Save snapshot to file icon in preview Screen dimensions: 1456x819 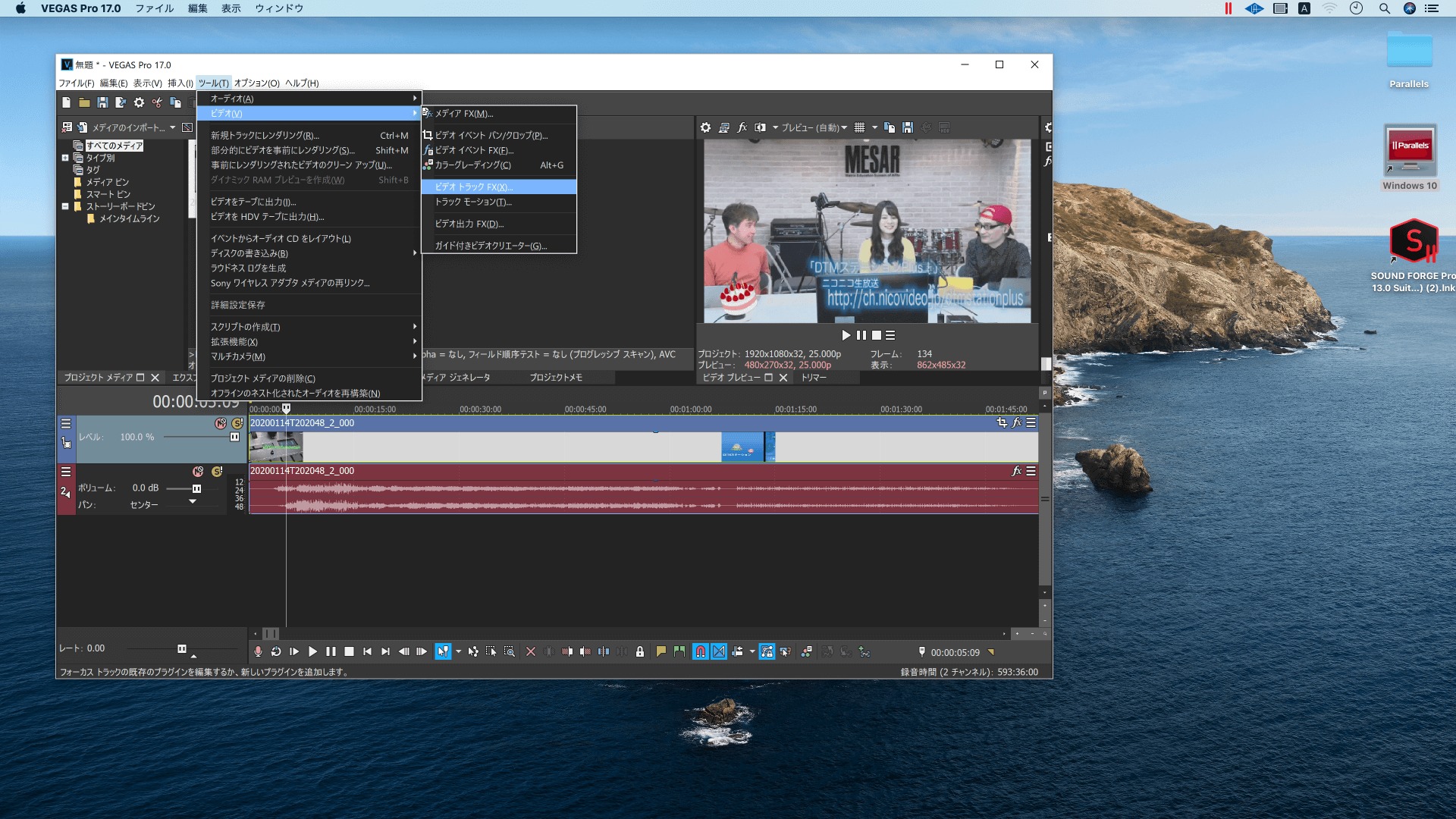908,127
